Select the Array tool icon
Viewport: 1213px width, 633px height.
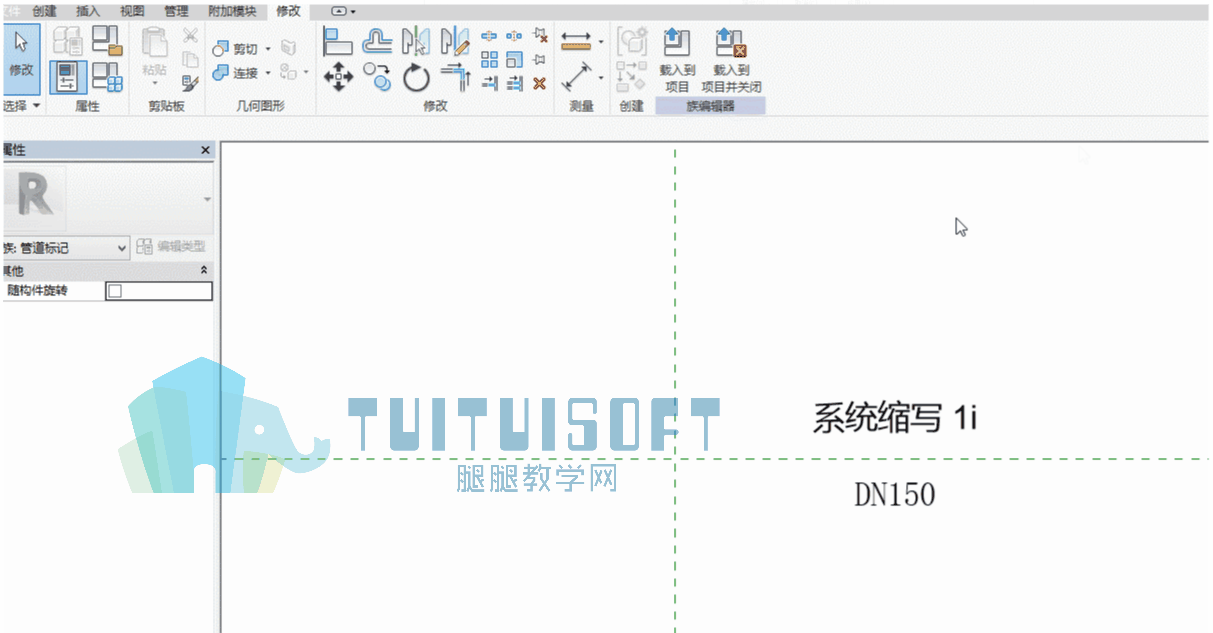click(489, 60)
